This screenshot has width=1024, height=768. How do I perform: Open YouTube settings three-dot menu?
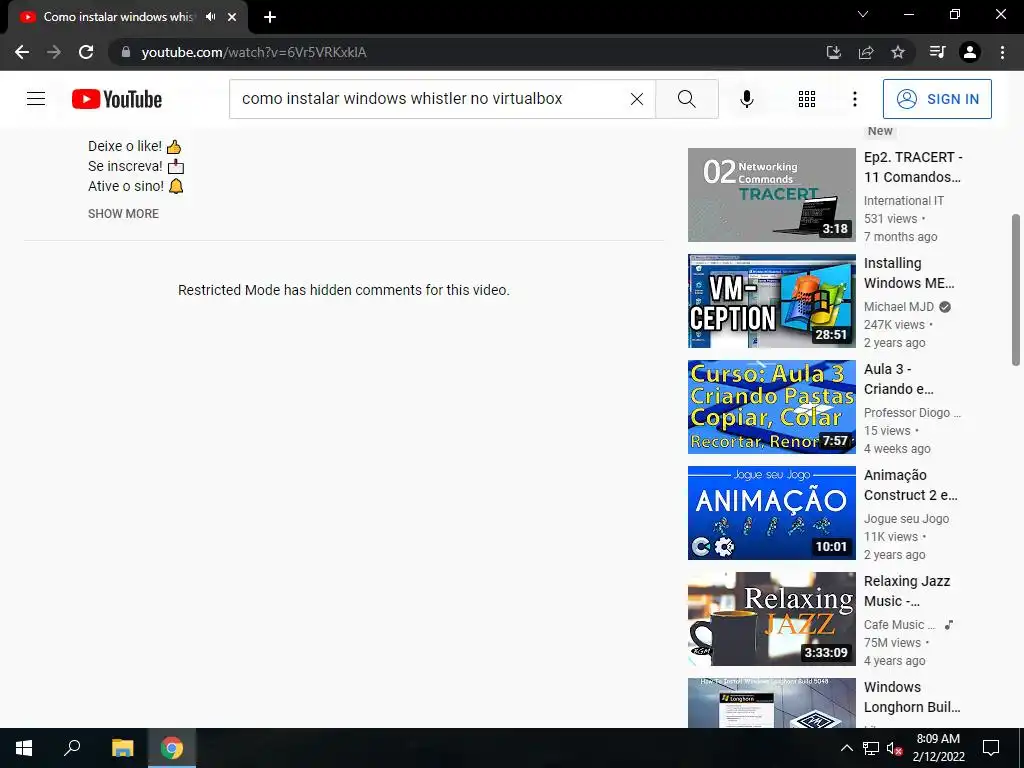[854, 99]
